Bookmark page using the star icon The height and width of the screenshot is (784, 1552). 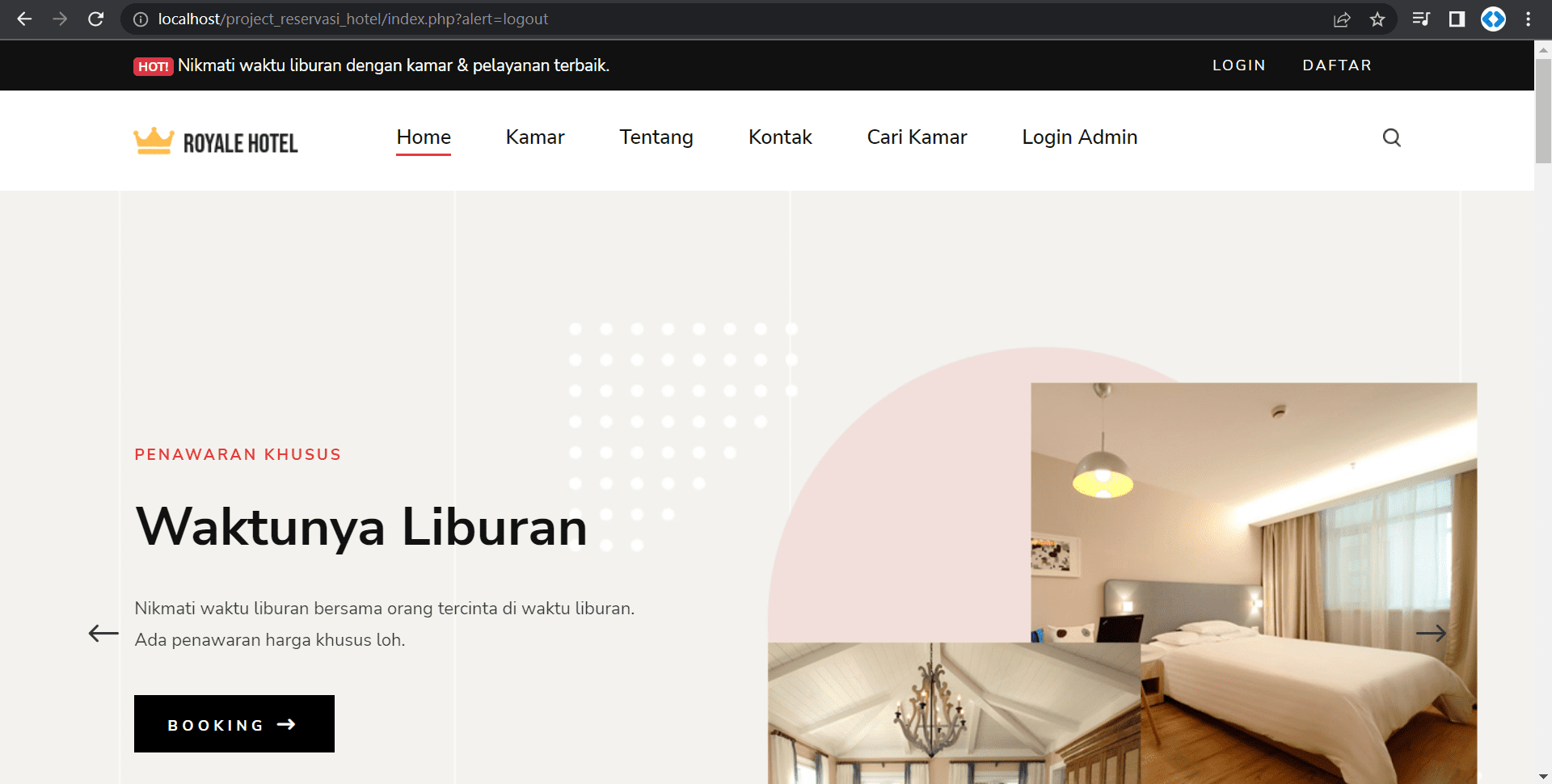[x=1377, y=19]
